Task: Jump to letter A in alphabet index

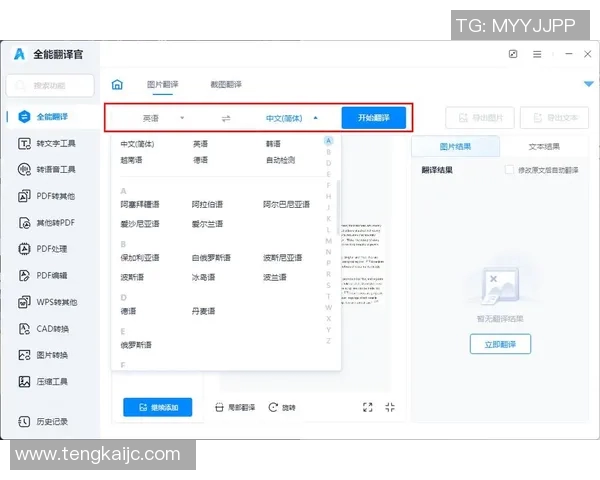Action: coord(328,140)
